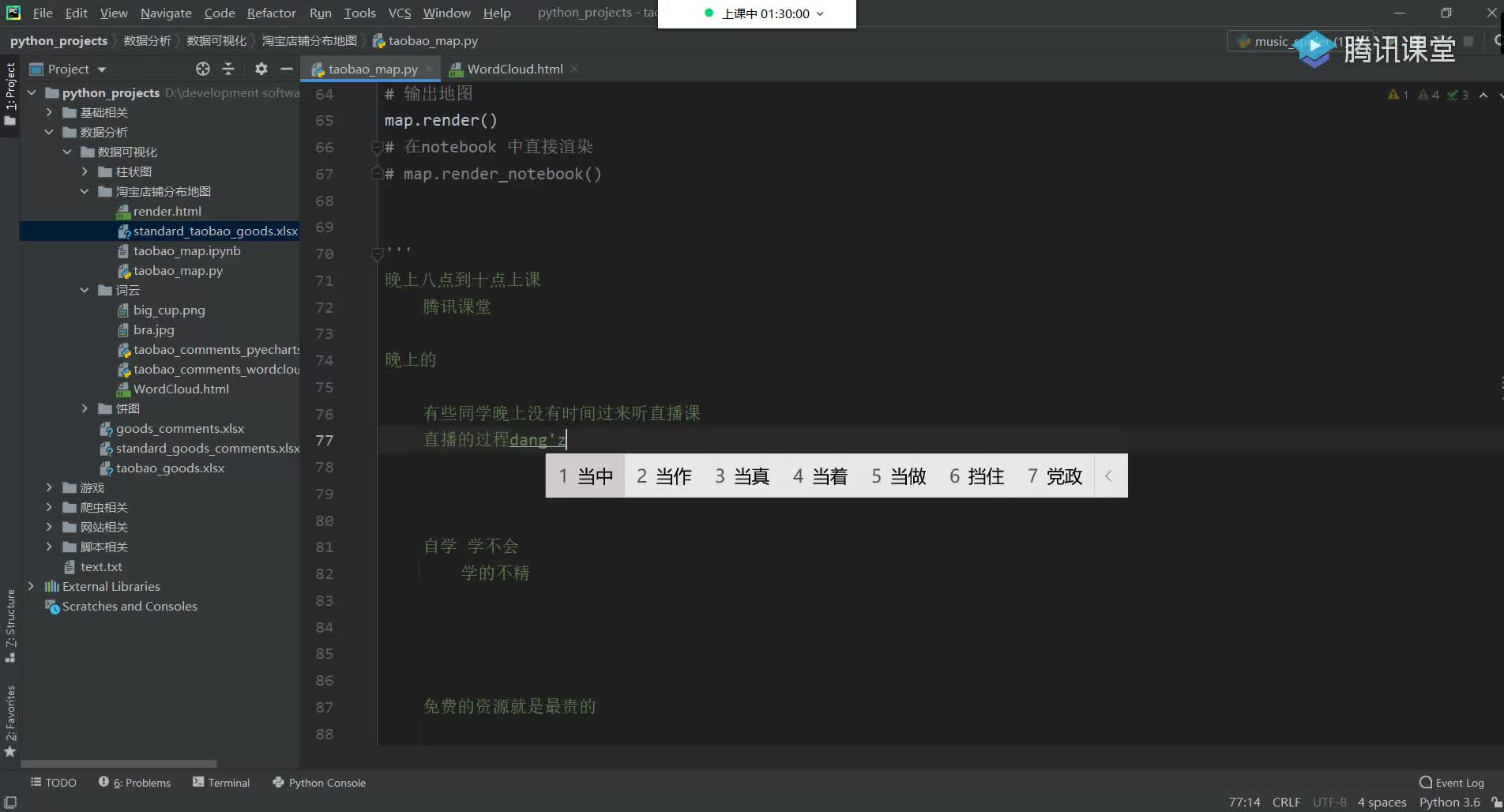Hide the Project panel with minus icon
Screen dimensions: 1504x812
[x=287, y=69]
